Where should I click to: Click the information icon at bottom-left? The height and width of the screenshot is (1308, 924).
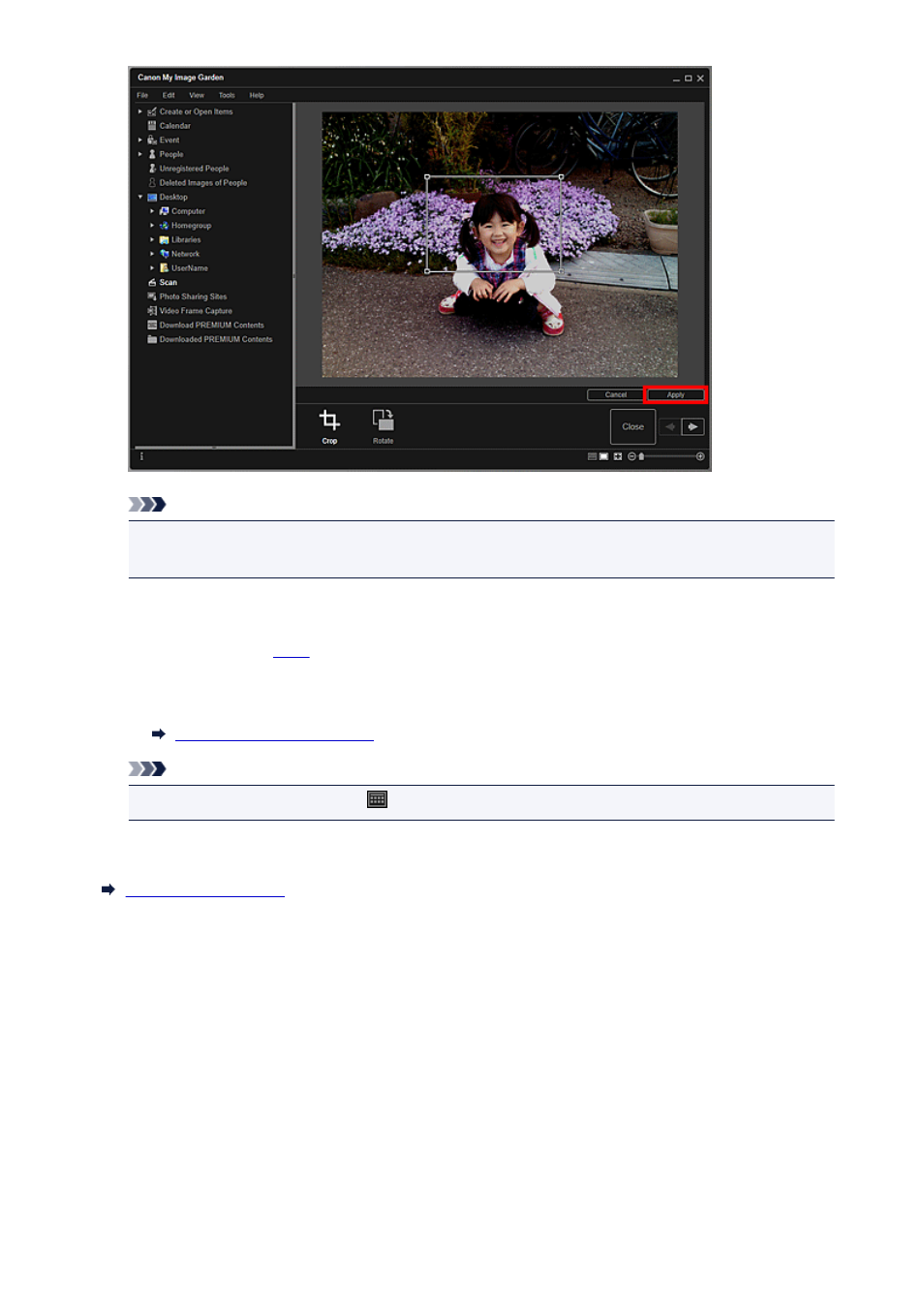coord(141,456)
